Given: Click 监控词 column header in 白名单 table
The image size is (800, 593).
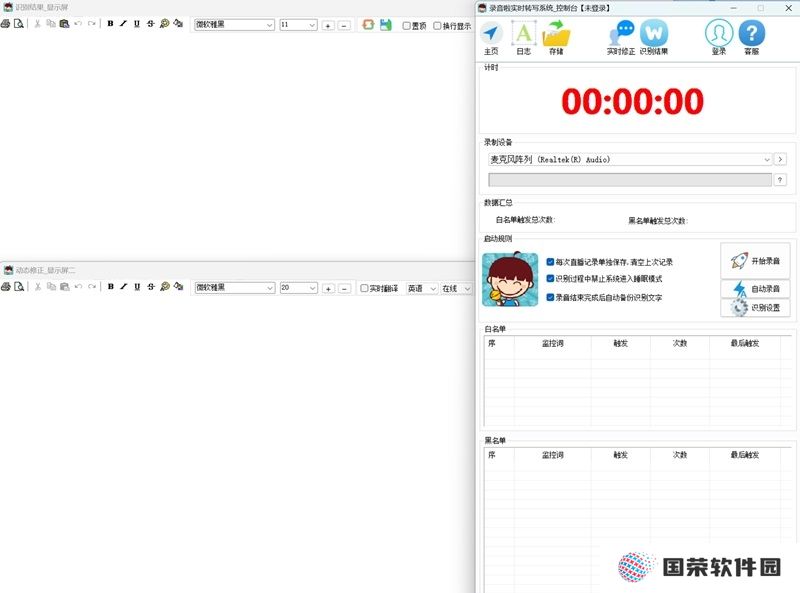Looking at the screenshot, I should (x=553, y=343).
